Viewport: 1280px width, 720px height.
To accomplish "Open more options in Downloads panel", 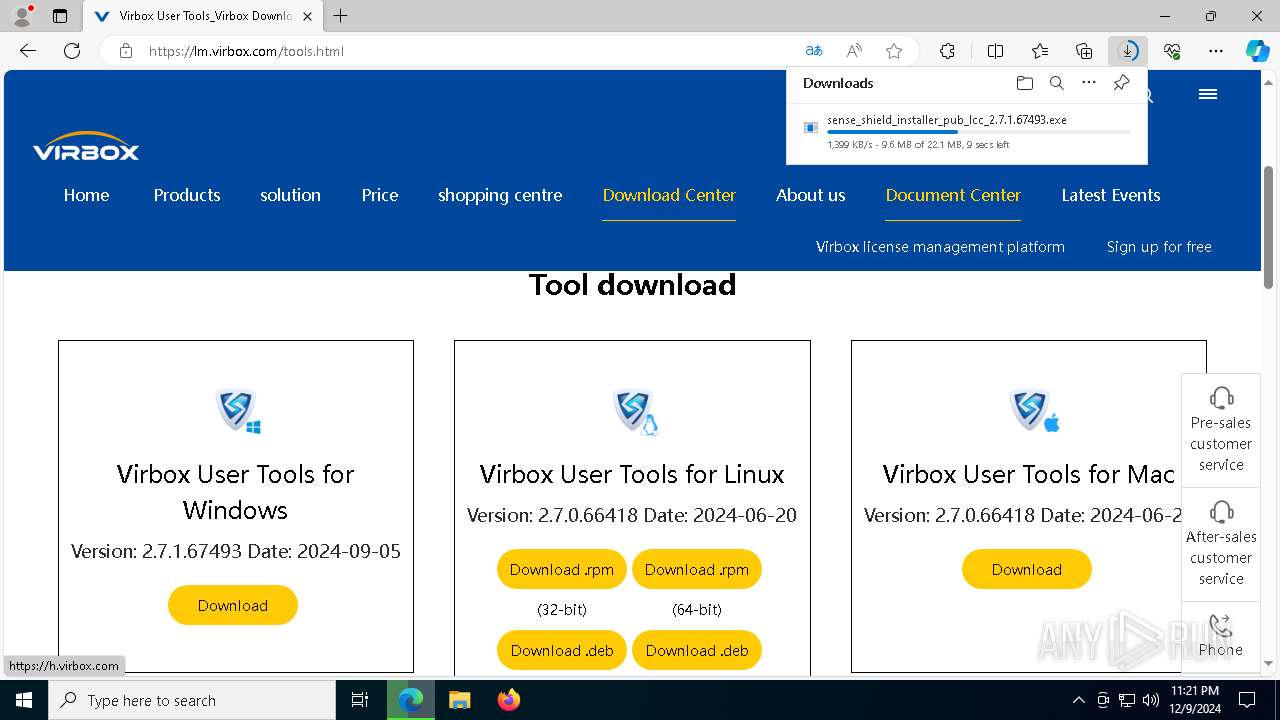I will click(x=1089, y=83).
